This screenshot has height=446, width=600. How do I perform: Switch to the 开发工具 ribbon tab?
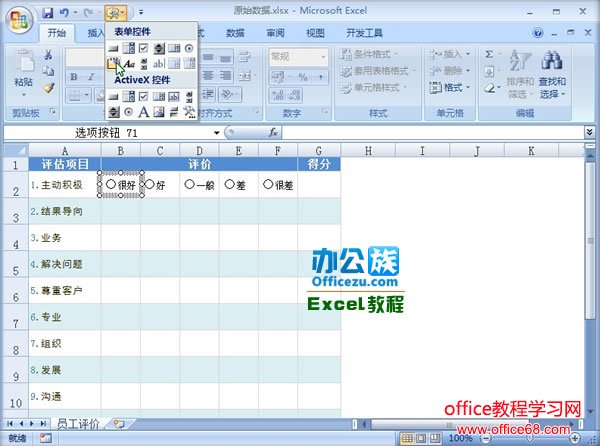tap(364, 33)
